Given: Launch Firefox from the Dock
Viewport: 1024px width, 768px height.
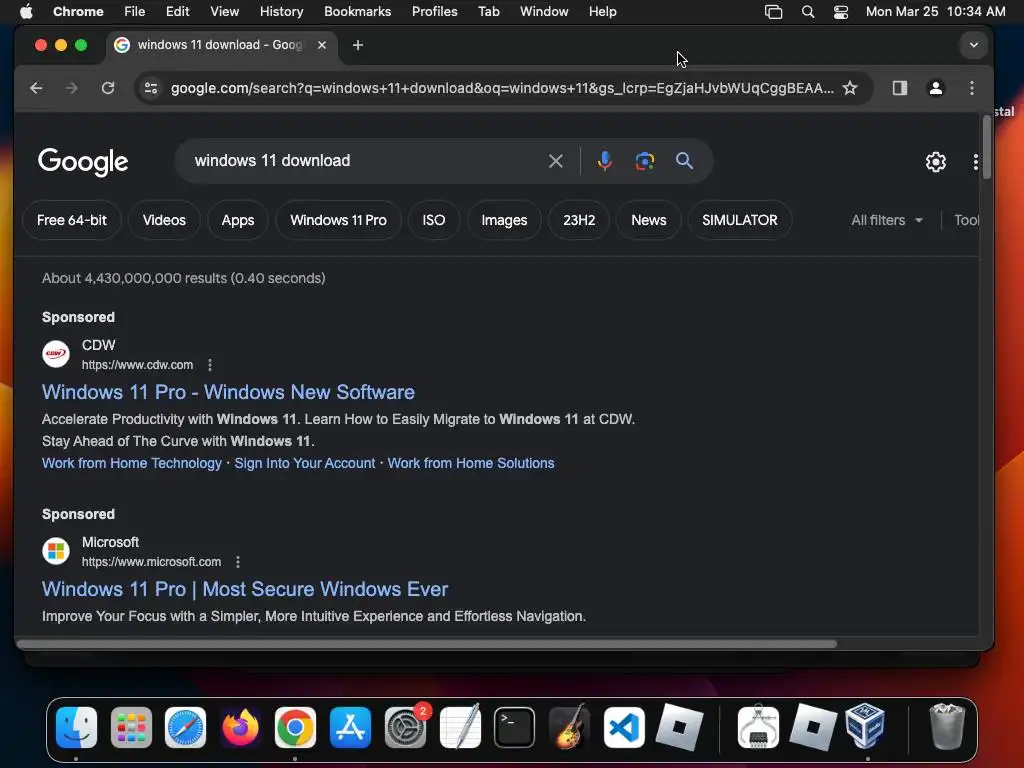Looking at the screenshot, I should (x=240, y=728).
